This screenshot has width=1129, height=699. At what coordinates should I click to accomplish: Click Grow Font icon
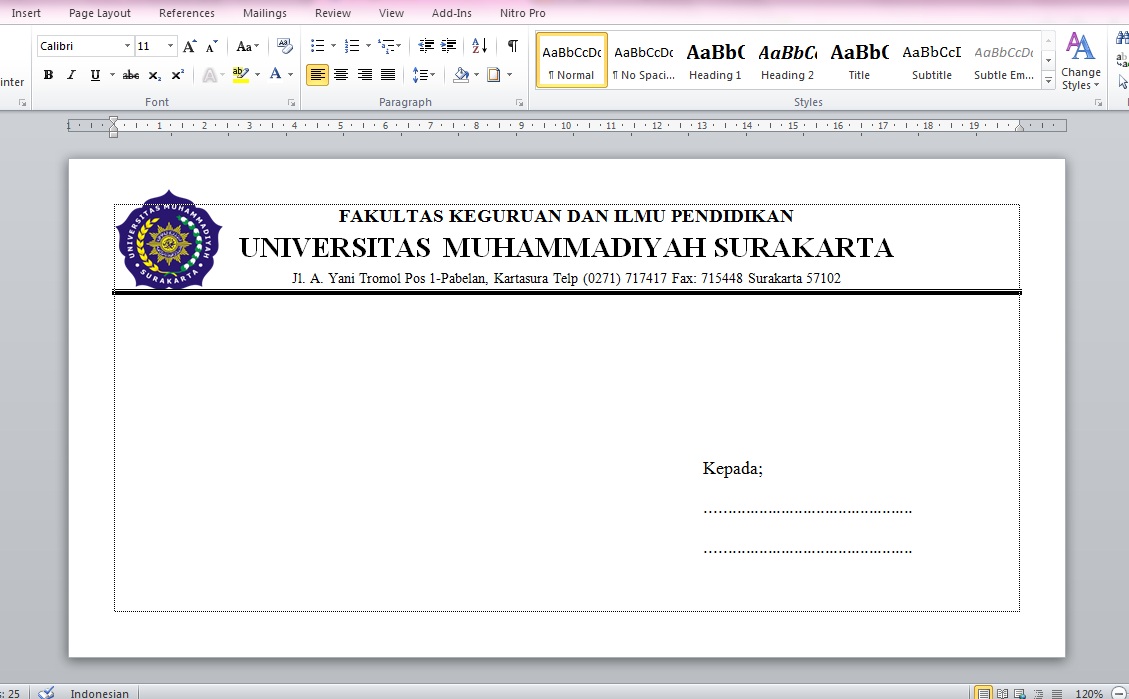click(189, 46)
